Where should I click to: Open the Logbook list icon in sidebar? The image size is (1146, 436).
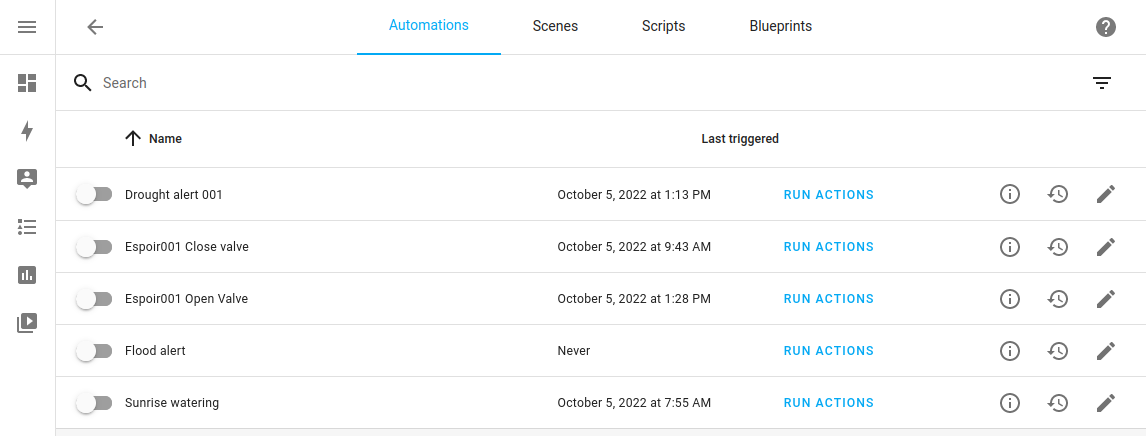click(x=27, y=227)
